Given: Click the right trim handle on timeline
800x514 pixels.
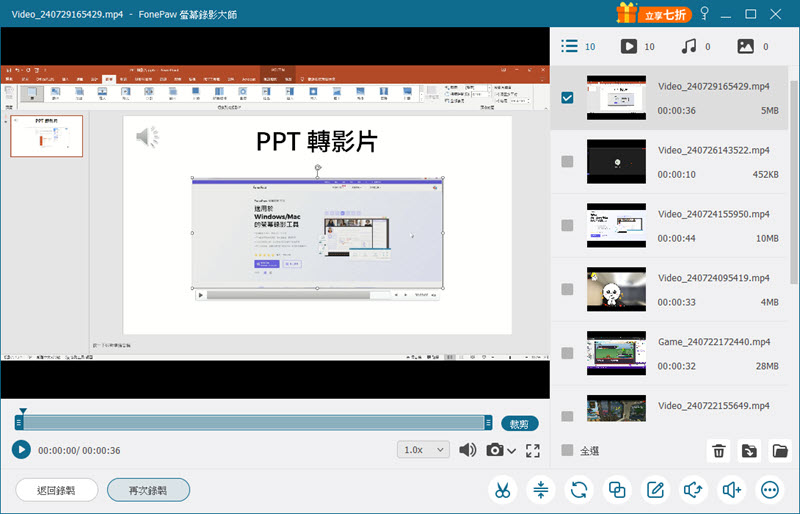Looking at the screenshot, I should (x=488, y=422).
